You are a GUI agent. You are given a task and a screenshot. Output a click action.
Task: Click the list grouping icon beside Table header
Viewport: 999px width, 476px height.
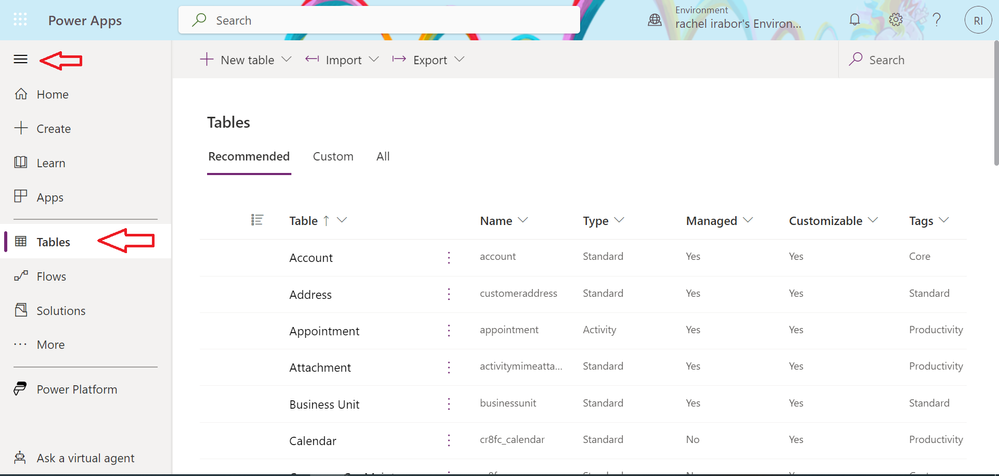tap(257, 220)
